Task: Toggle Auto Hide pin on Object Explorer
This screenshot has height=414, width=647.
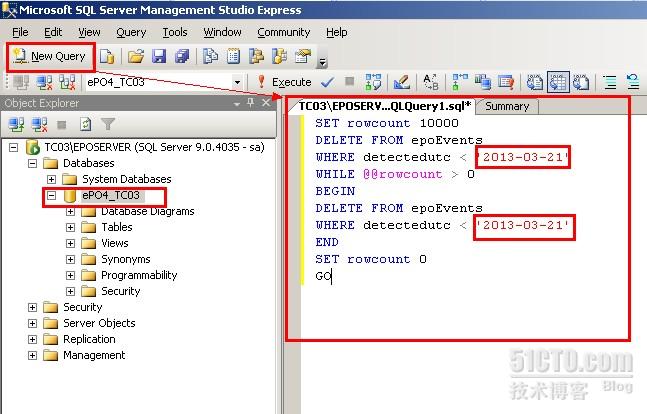Action: pyautogui.click(x=250, y=103)
